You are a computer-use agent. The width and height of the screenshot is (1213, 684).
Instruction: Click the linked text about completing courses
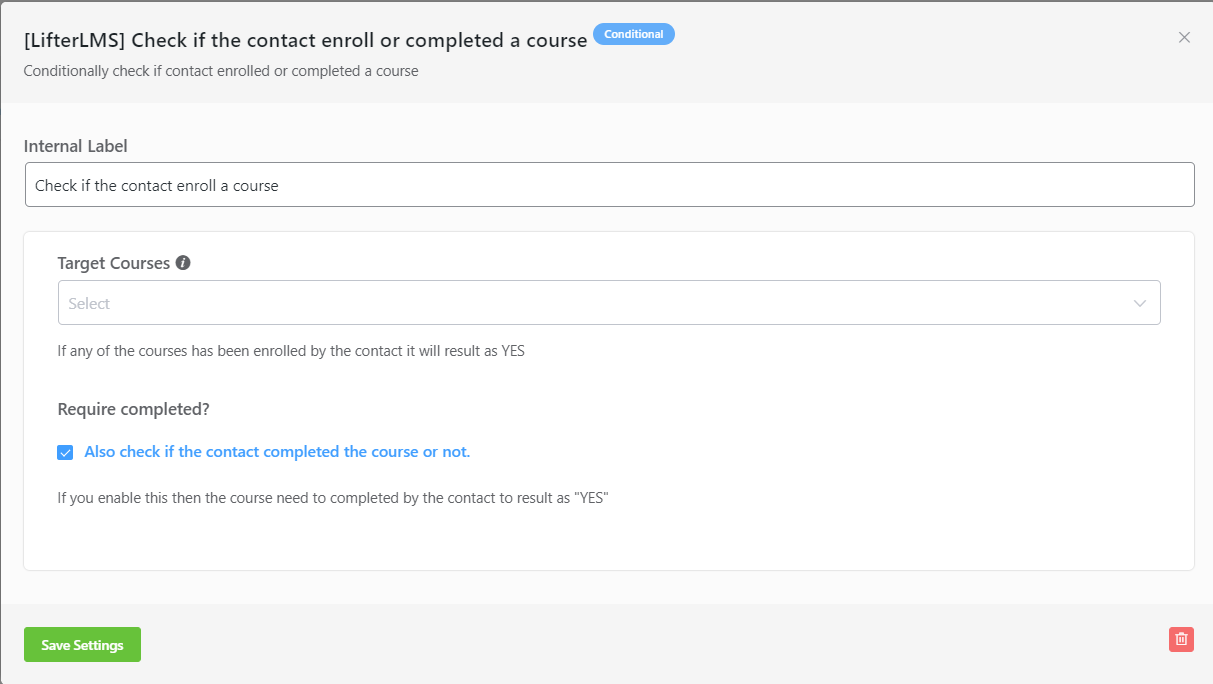[276, 451]
